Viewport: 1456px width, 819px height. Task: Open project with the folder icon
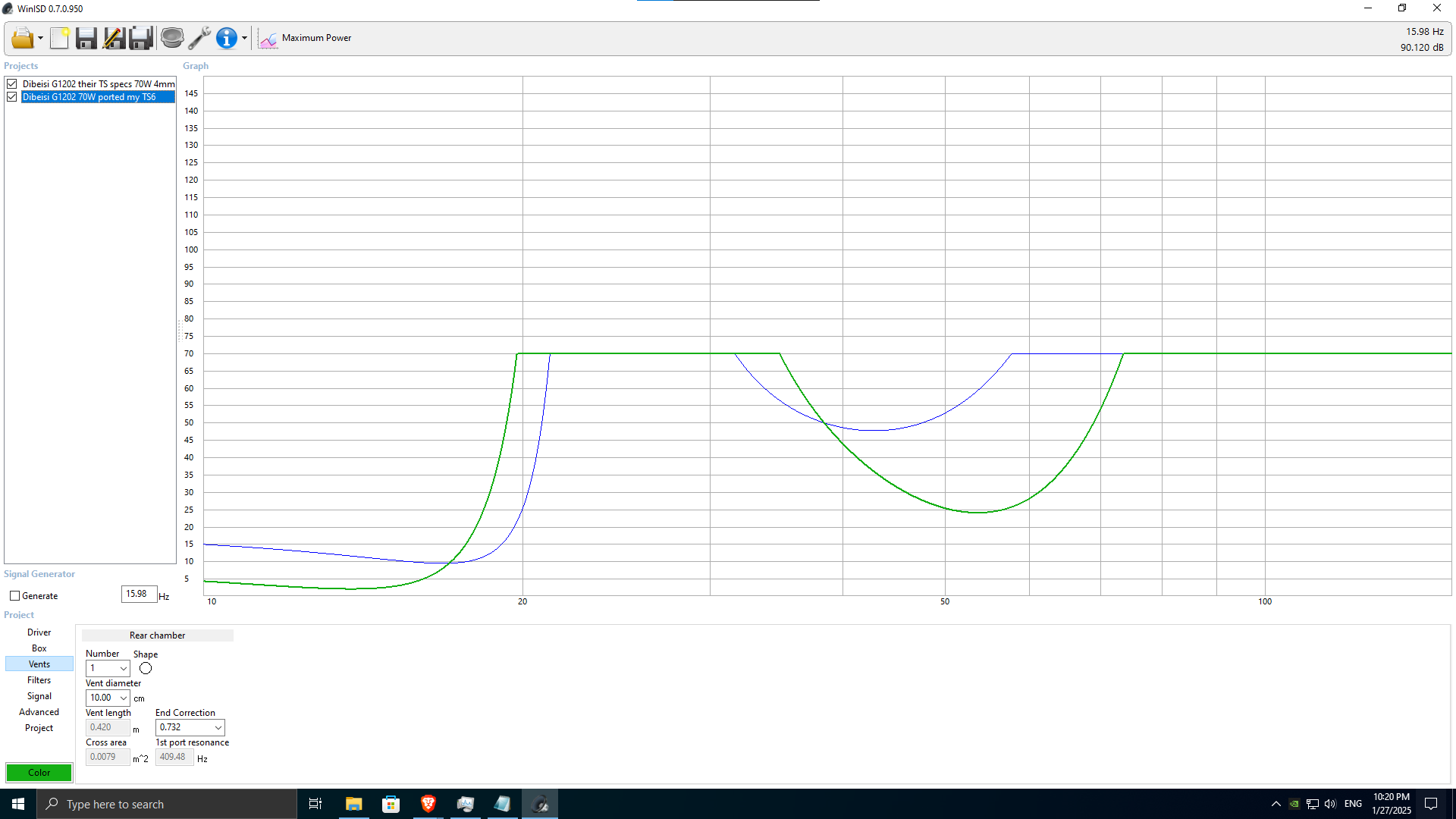pyautogui.click(x=22, y=38)
